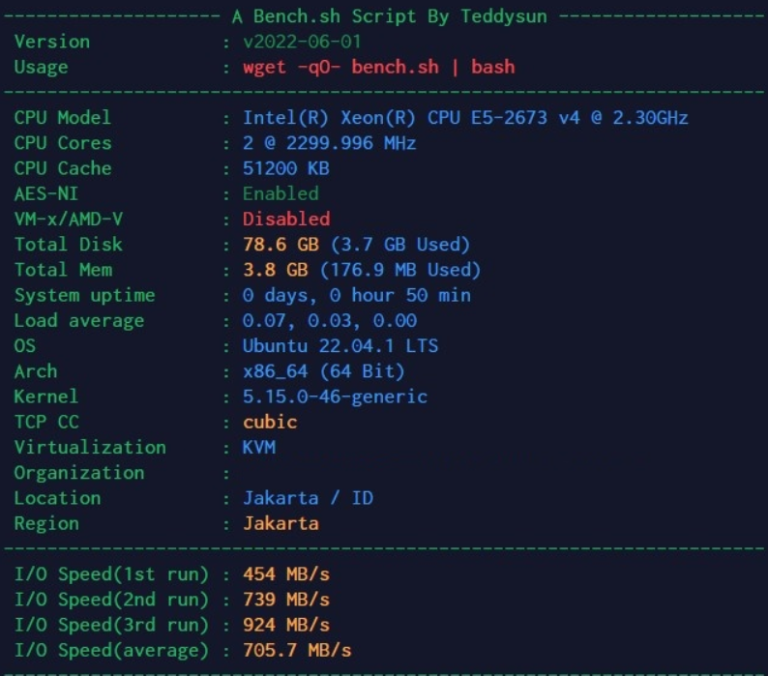Click the System uptime value
This screenshot has height=676, width=768.
[x=356, y=295]
